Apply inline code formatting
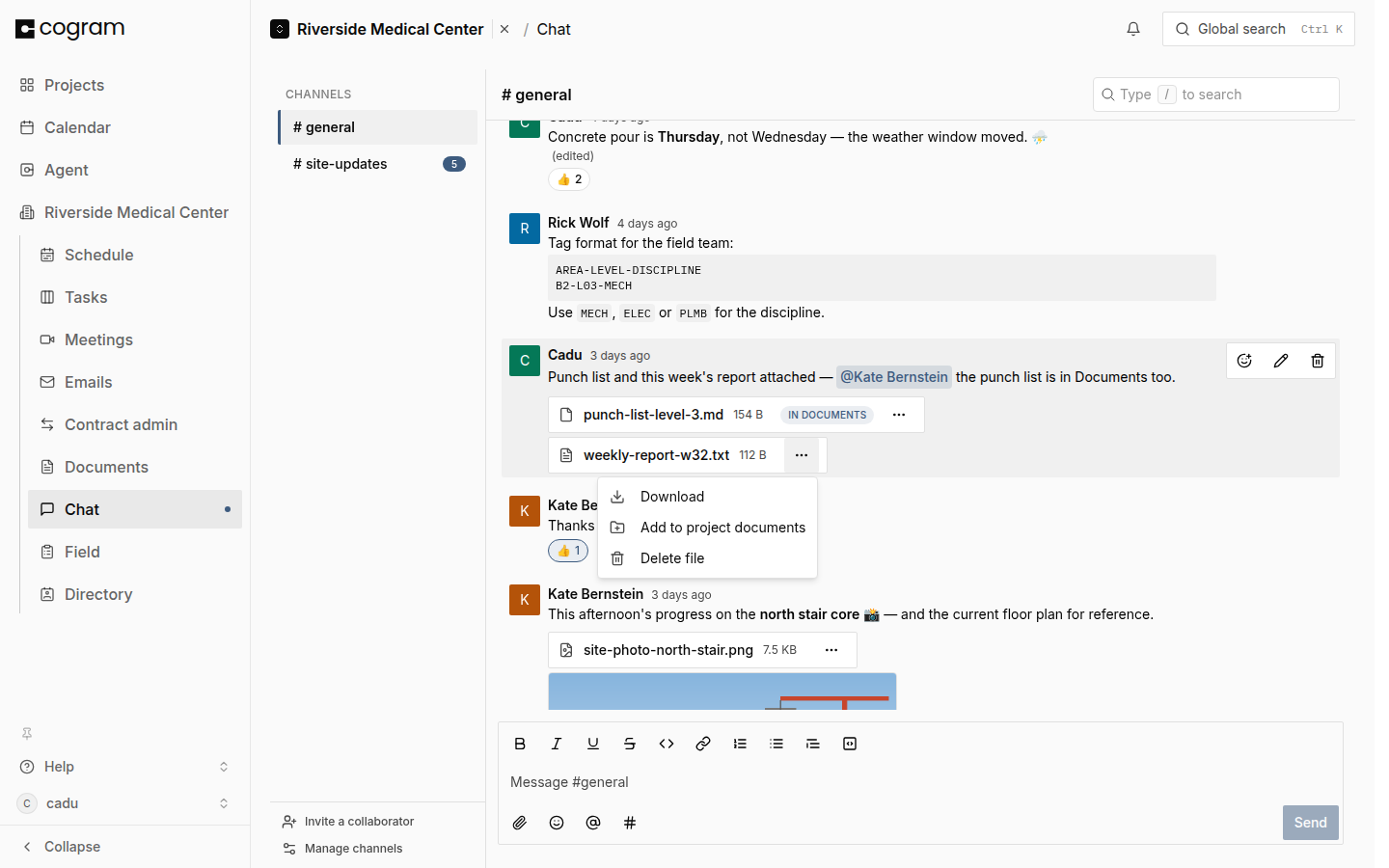 [x=667, y=744]
